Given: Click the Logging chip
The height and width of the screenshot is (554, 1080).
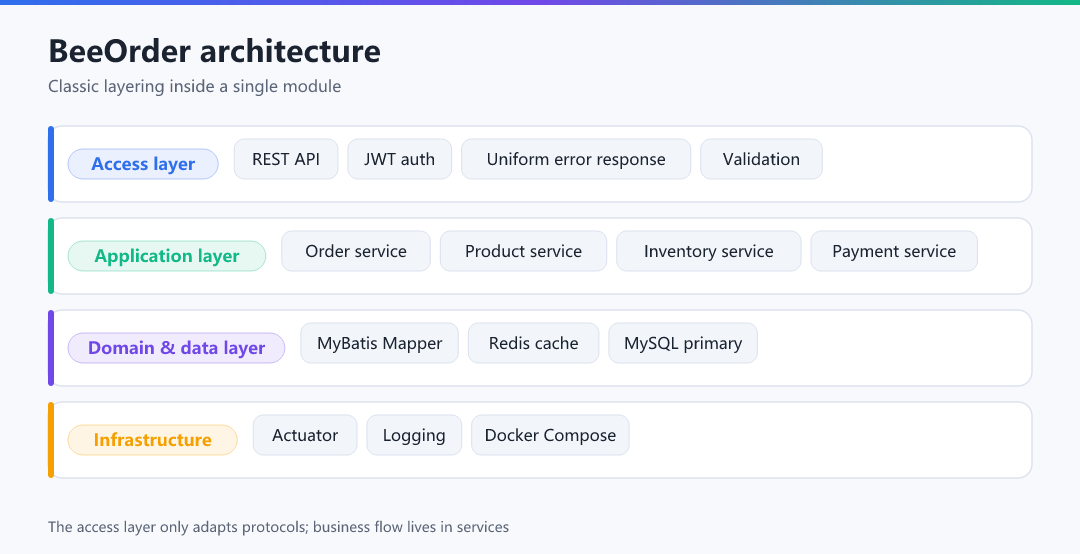Looking at the screenshot, I should 414,435.
